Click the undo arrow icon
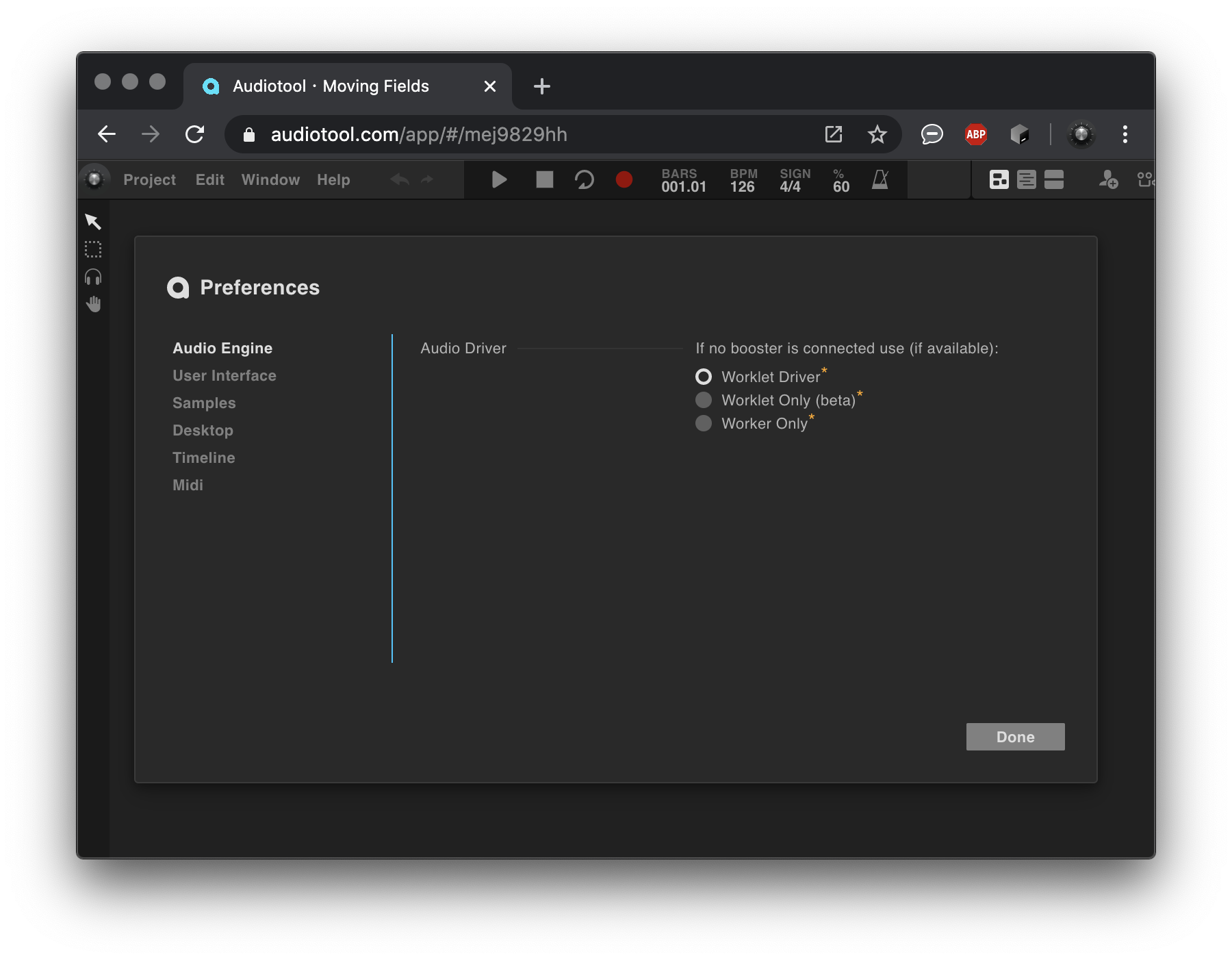Image resolution: width=1232 pixels, height=960 pixels. 400,179
